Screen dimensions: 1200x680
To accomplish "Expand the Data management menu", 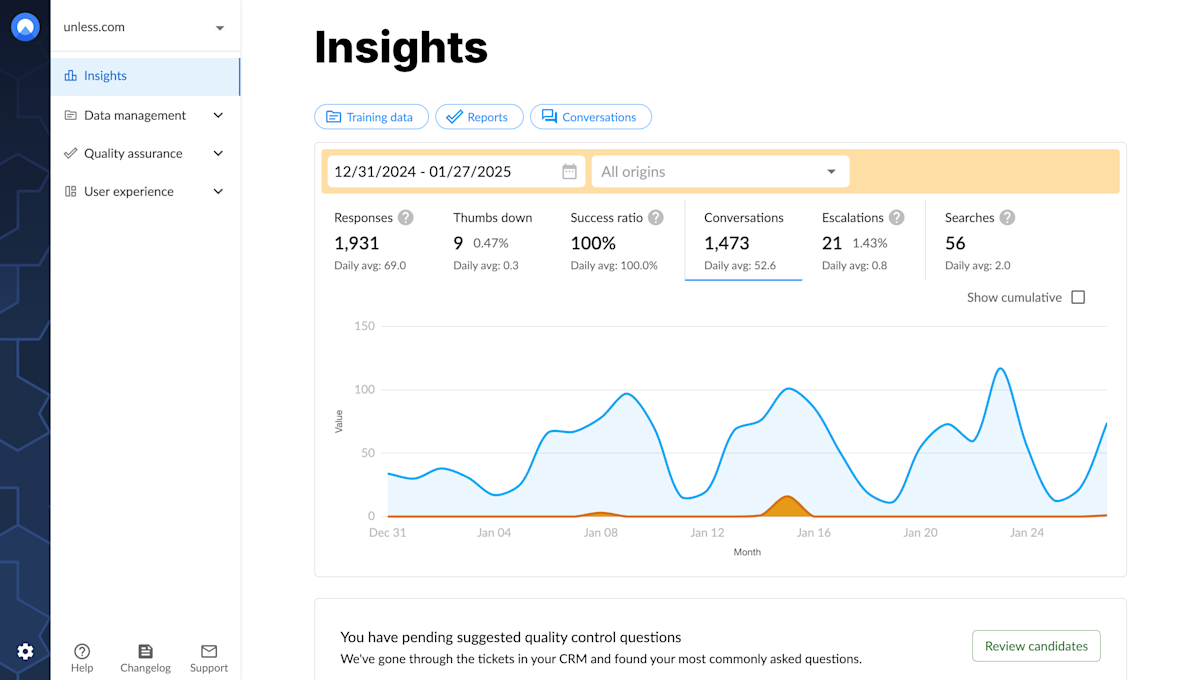I will (x=218, y=115).
